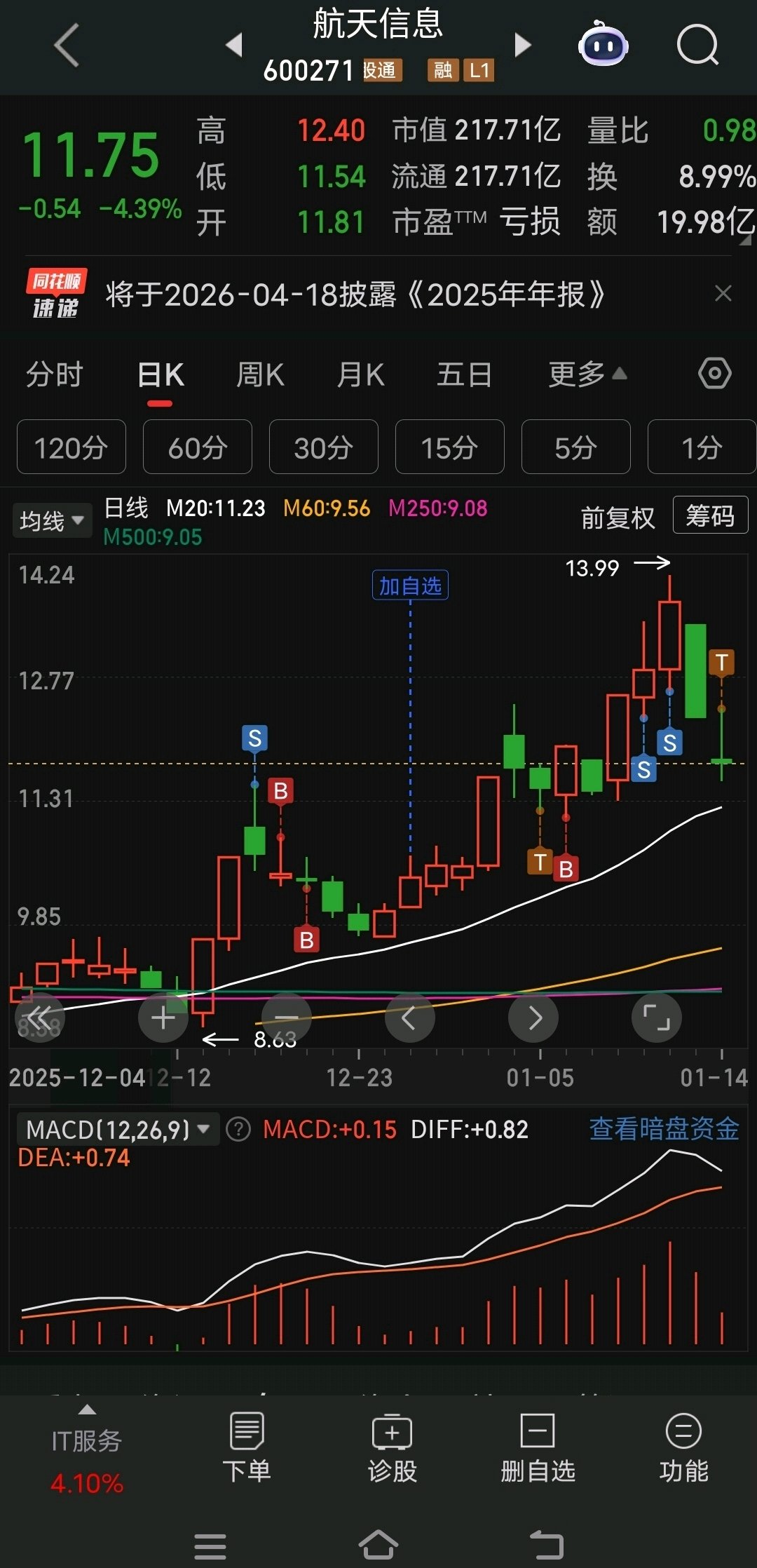Tap the M20:11.23 moving average label

point(216,508)
